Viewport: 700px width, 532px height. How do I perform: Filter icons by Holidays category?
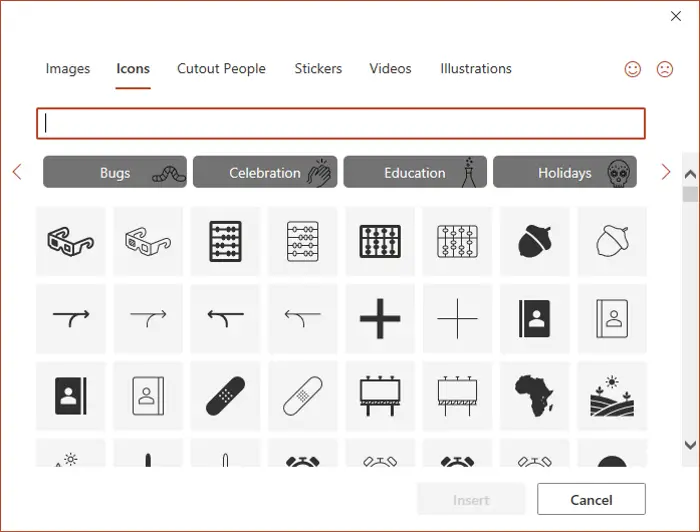565,172
